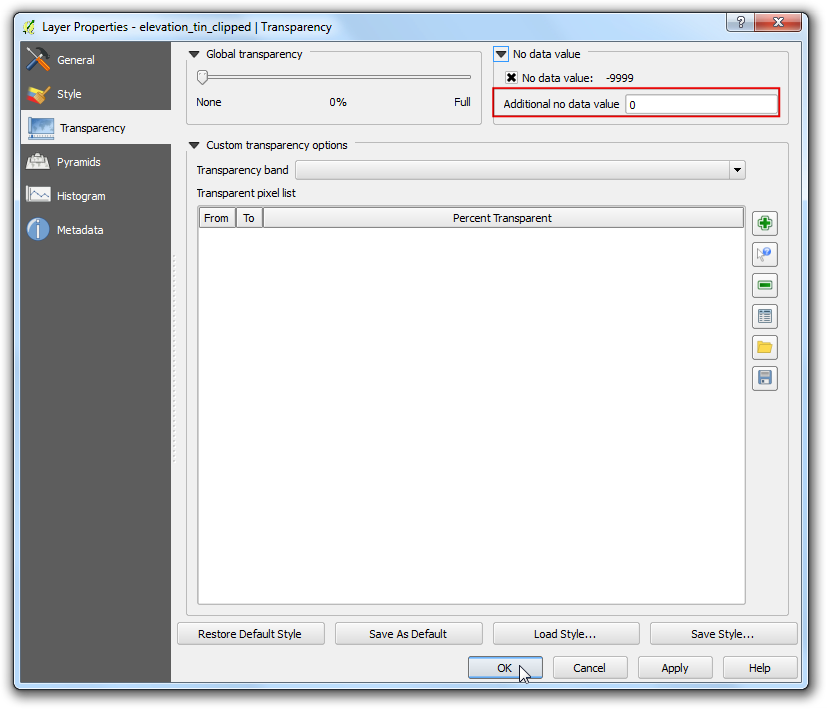The height and width of the screenshot is (709, 827).
Task: Cancel the layer properties dialog
Action: tap(590, 668)
